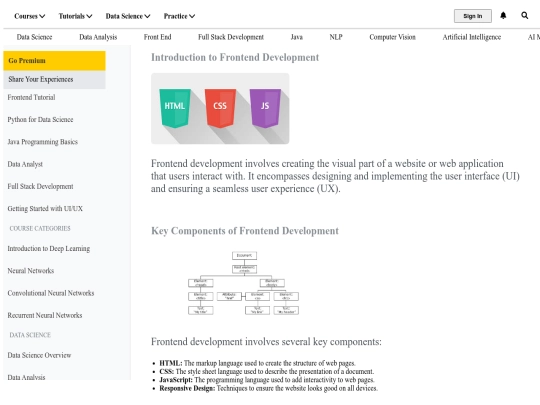540x405 pixels.
Task: Click the CSS shield icon
Action: [220, 108]
